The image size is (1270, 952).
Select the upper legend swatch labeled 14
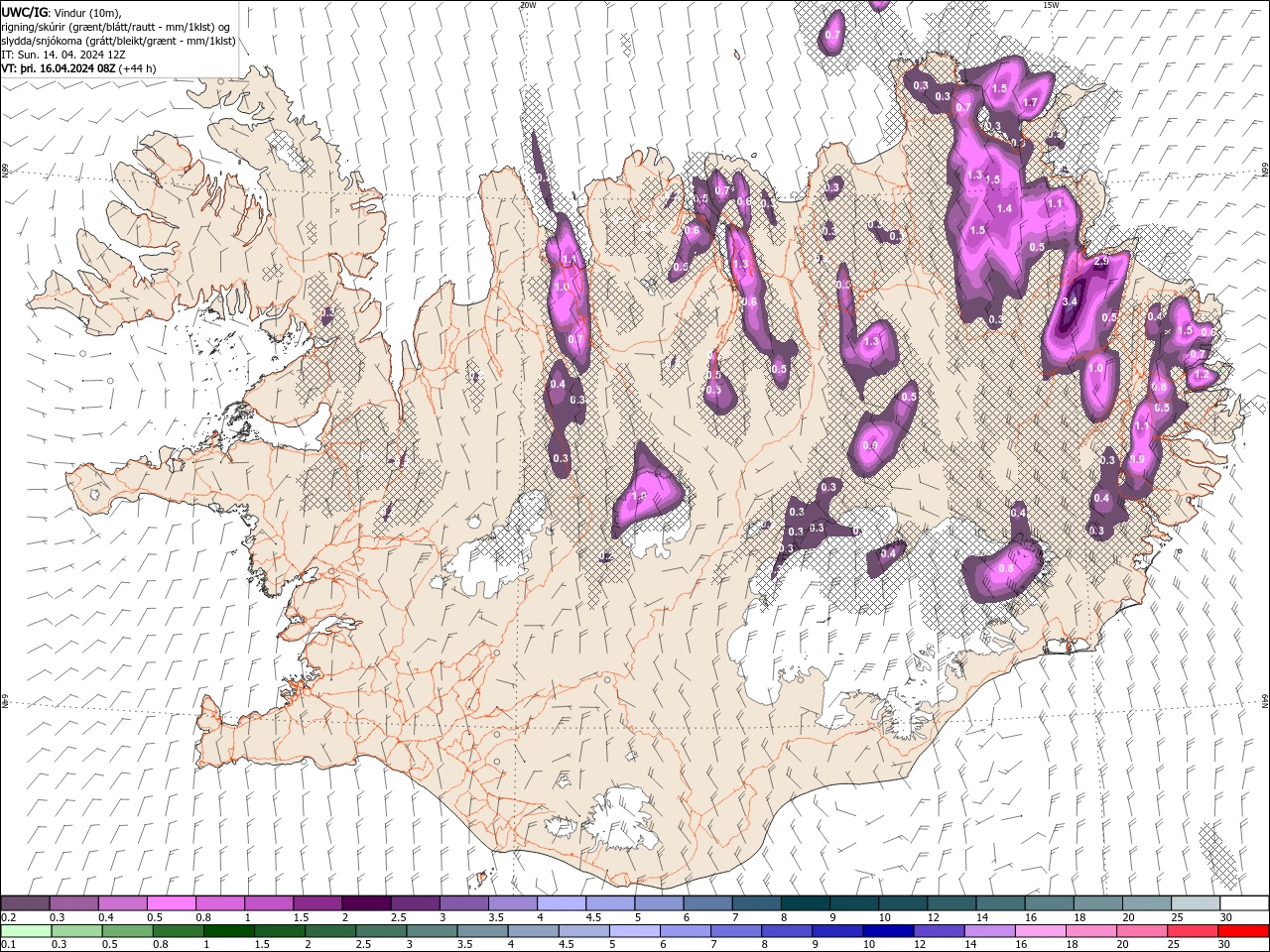pyautogui.click(x=1000, y=903)
